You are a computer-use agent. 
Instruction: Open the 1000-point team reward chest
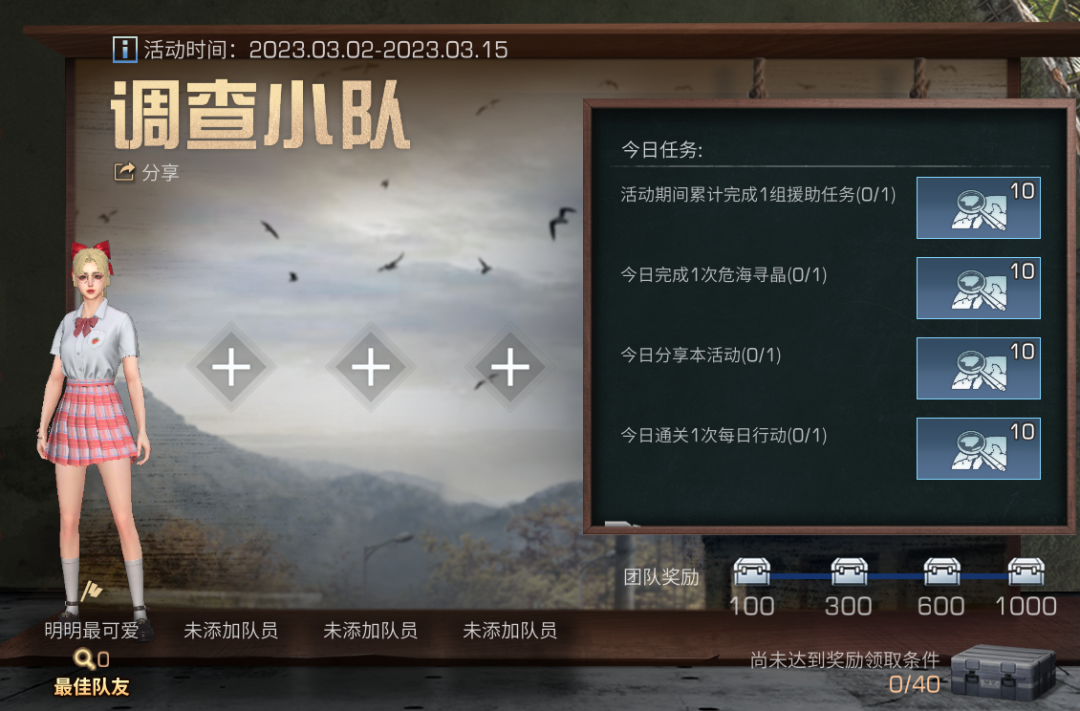1026,572
